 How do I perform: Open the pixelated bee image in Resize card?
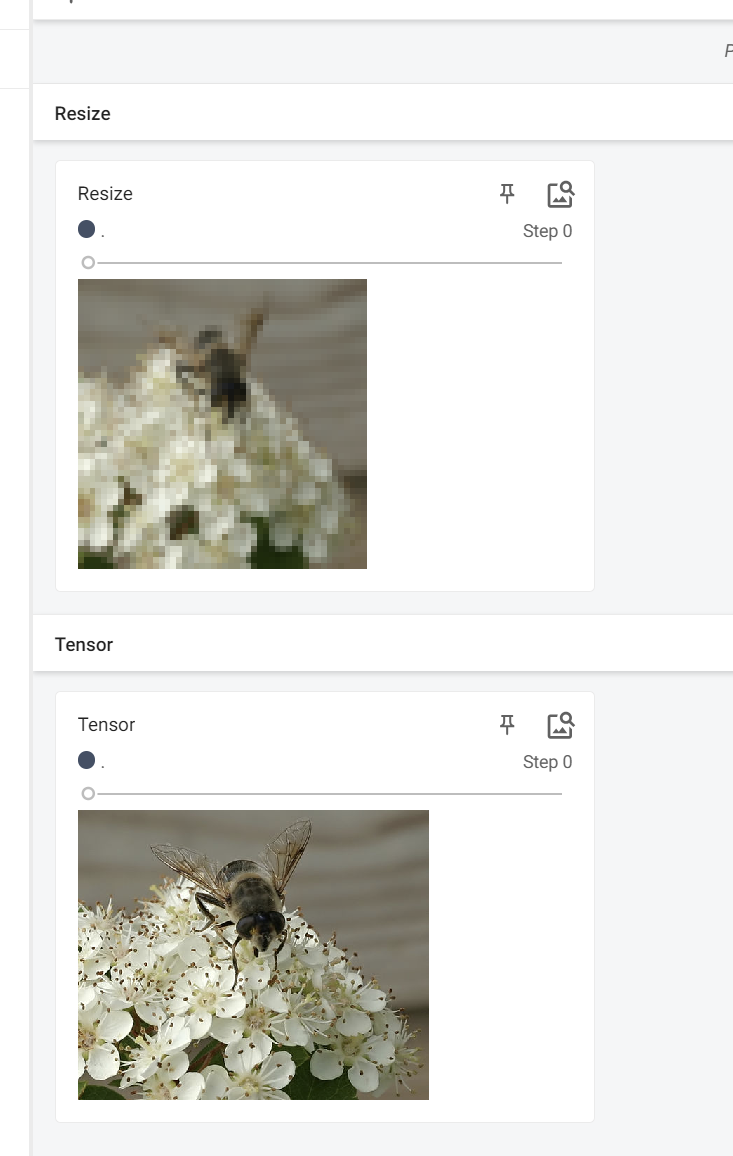click(222, 424)
